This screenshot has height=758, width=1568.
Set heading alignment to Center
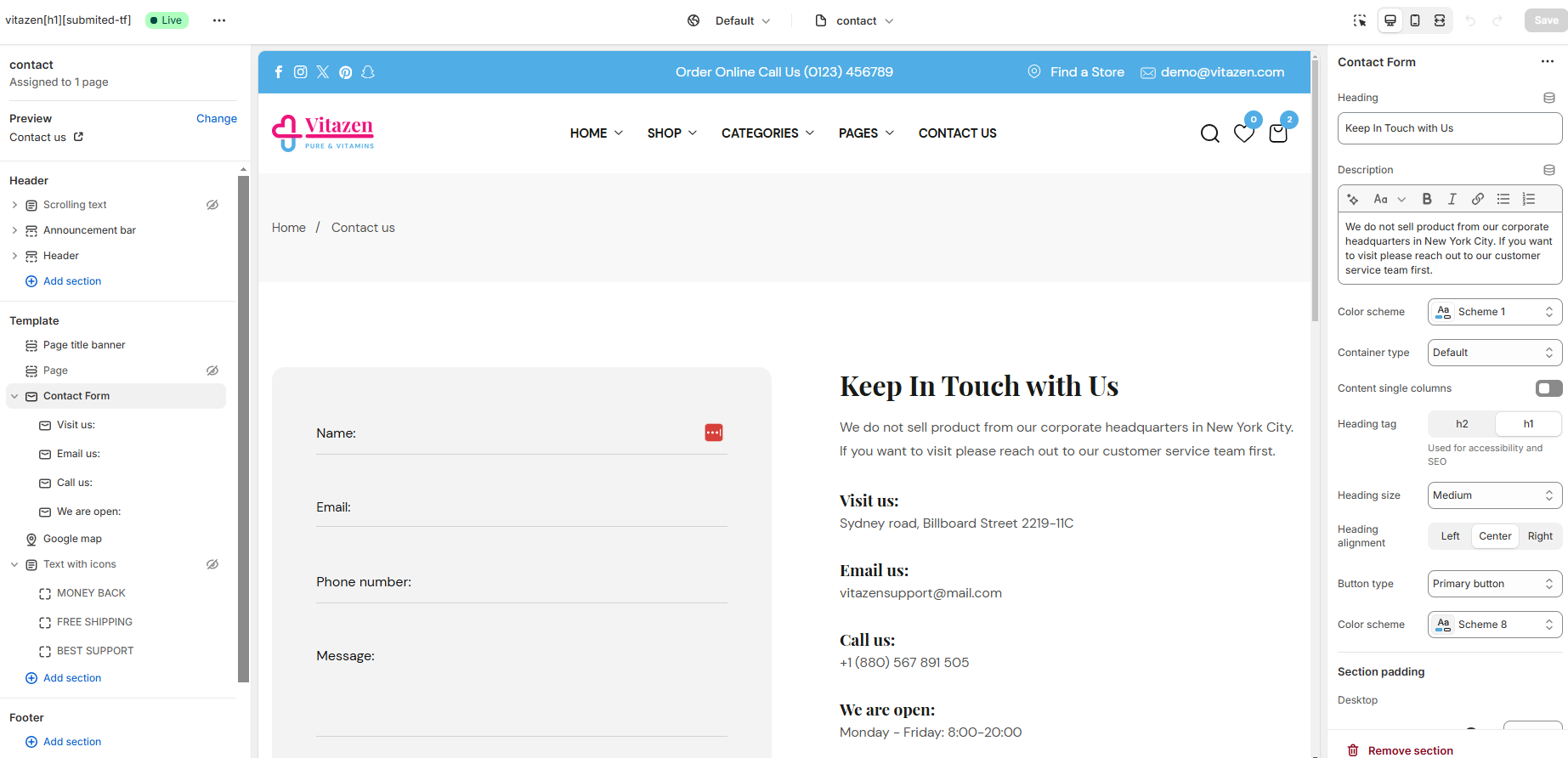pos(1495,536)
